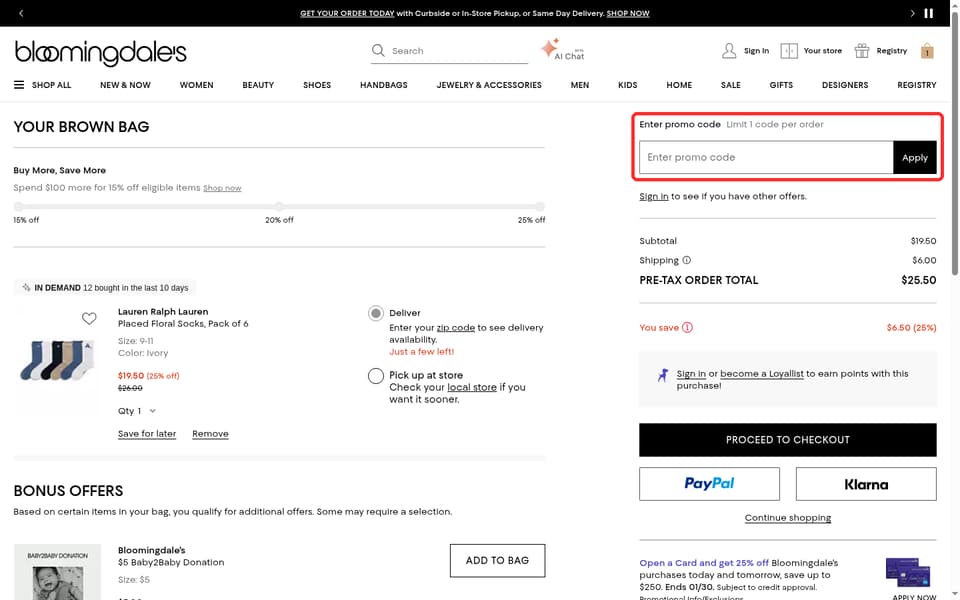
Task: Click the You save info icon
Action: pyautogui.click(x=688, y=328)
